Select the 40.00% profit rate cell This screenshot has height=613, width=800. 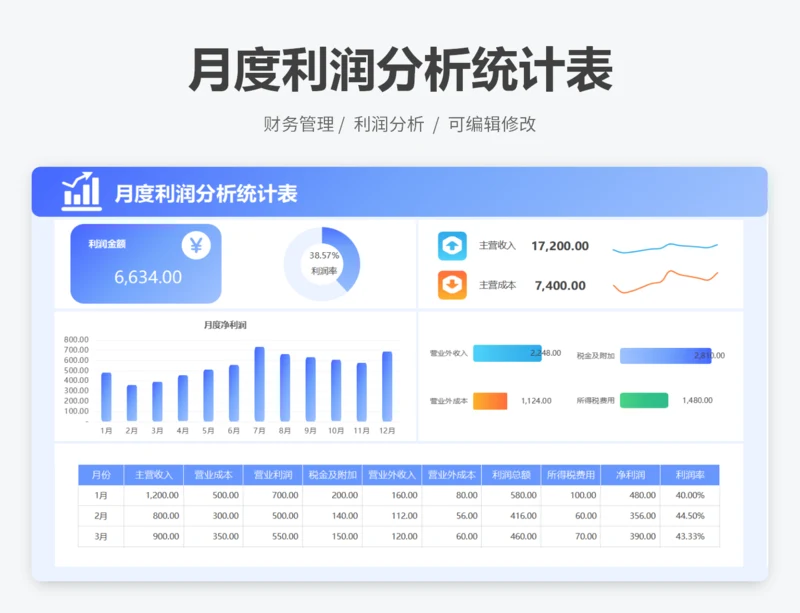point(690,495)
